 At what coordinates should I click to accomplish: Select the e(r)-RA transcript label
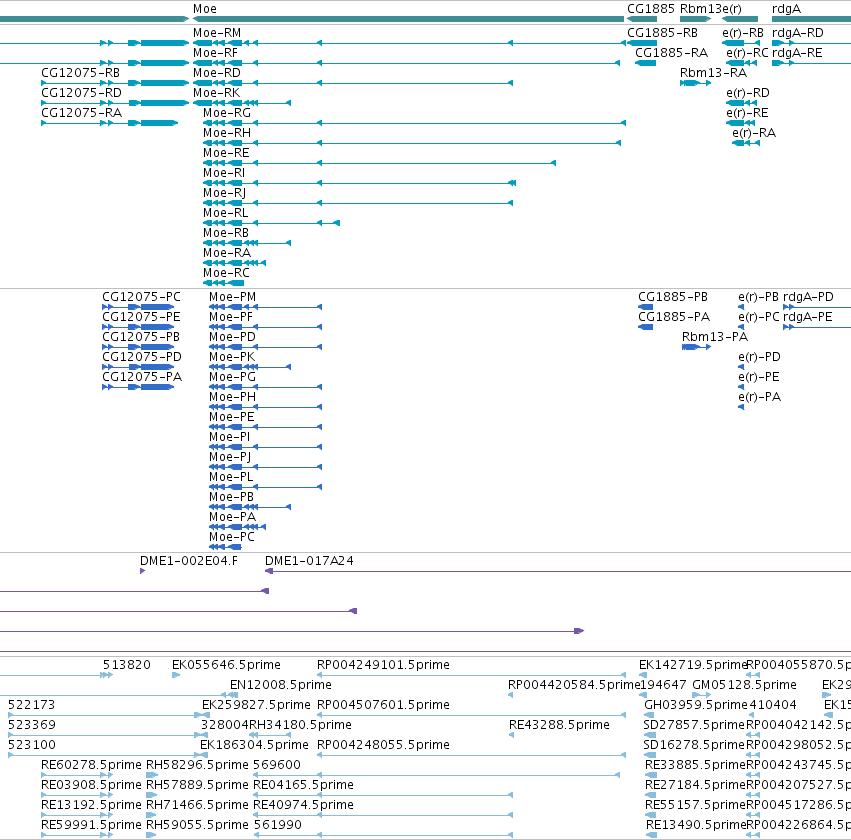[x=754, y=133]
